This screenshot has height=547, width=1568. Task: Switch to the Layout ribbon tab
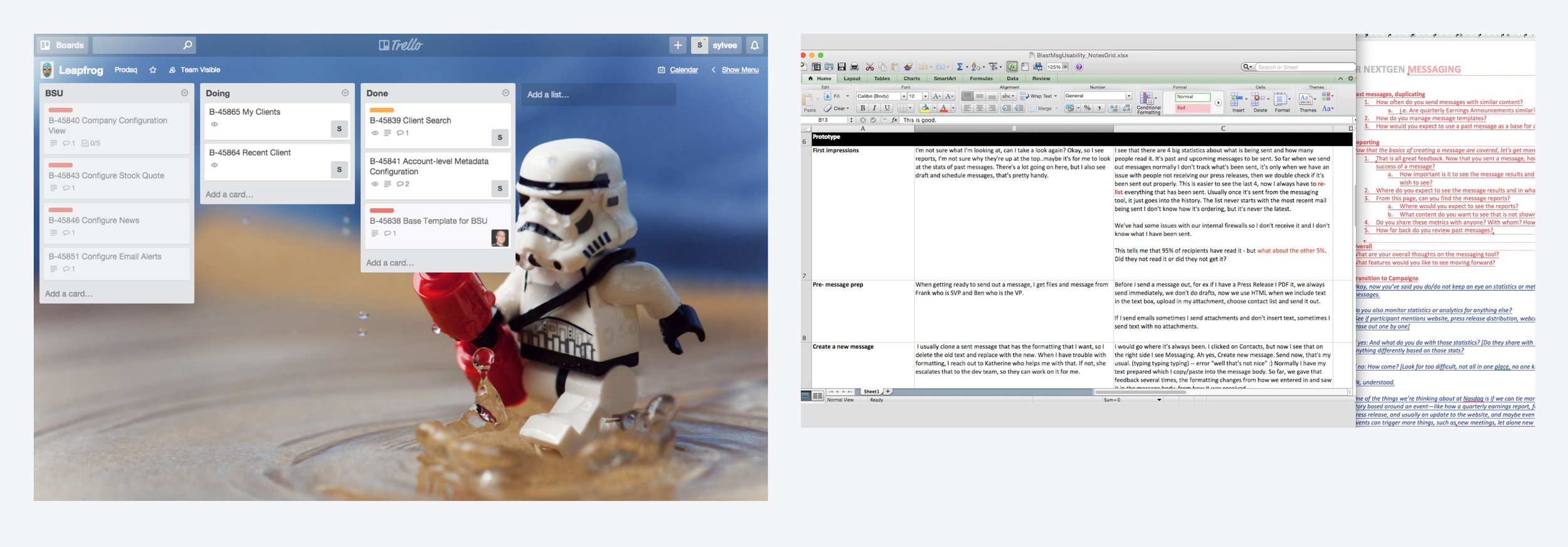852,78
